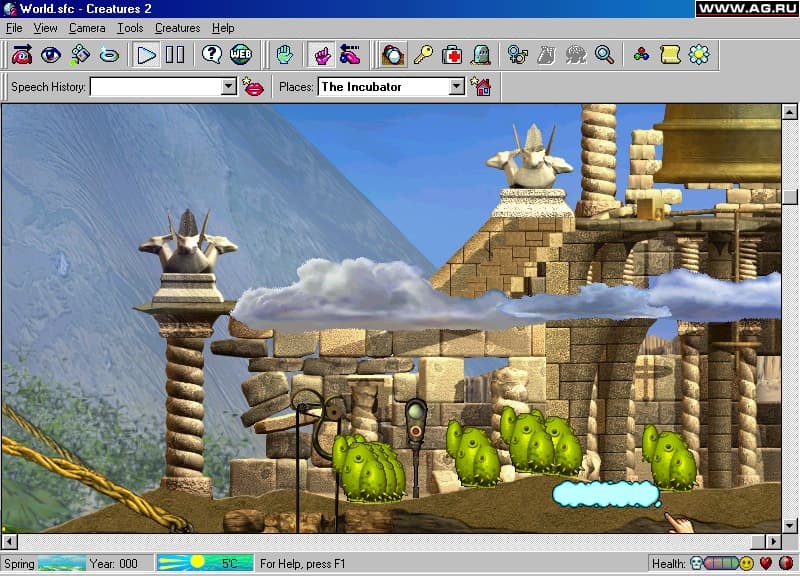Click The Incubator places field
Image resolution: width=800 pixels, height=576 pixels.
(x=384, y=87)
